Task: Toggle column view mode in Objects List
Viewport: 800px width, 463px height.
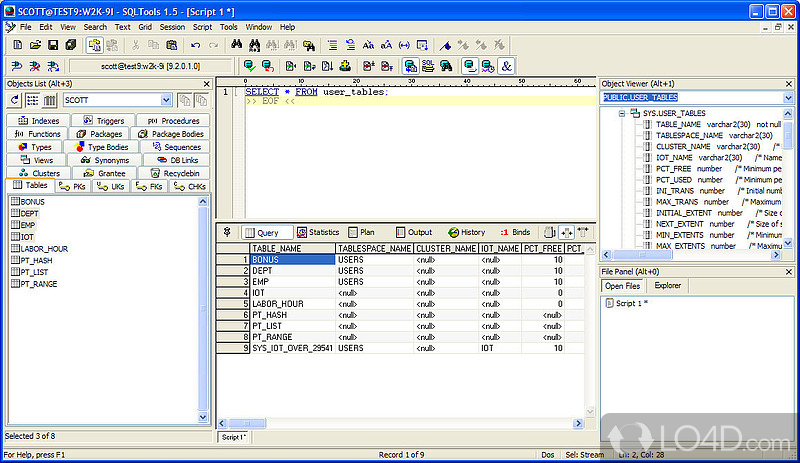Action: tap(49, 100)
